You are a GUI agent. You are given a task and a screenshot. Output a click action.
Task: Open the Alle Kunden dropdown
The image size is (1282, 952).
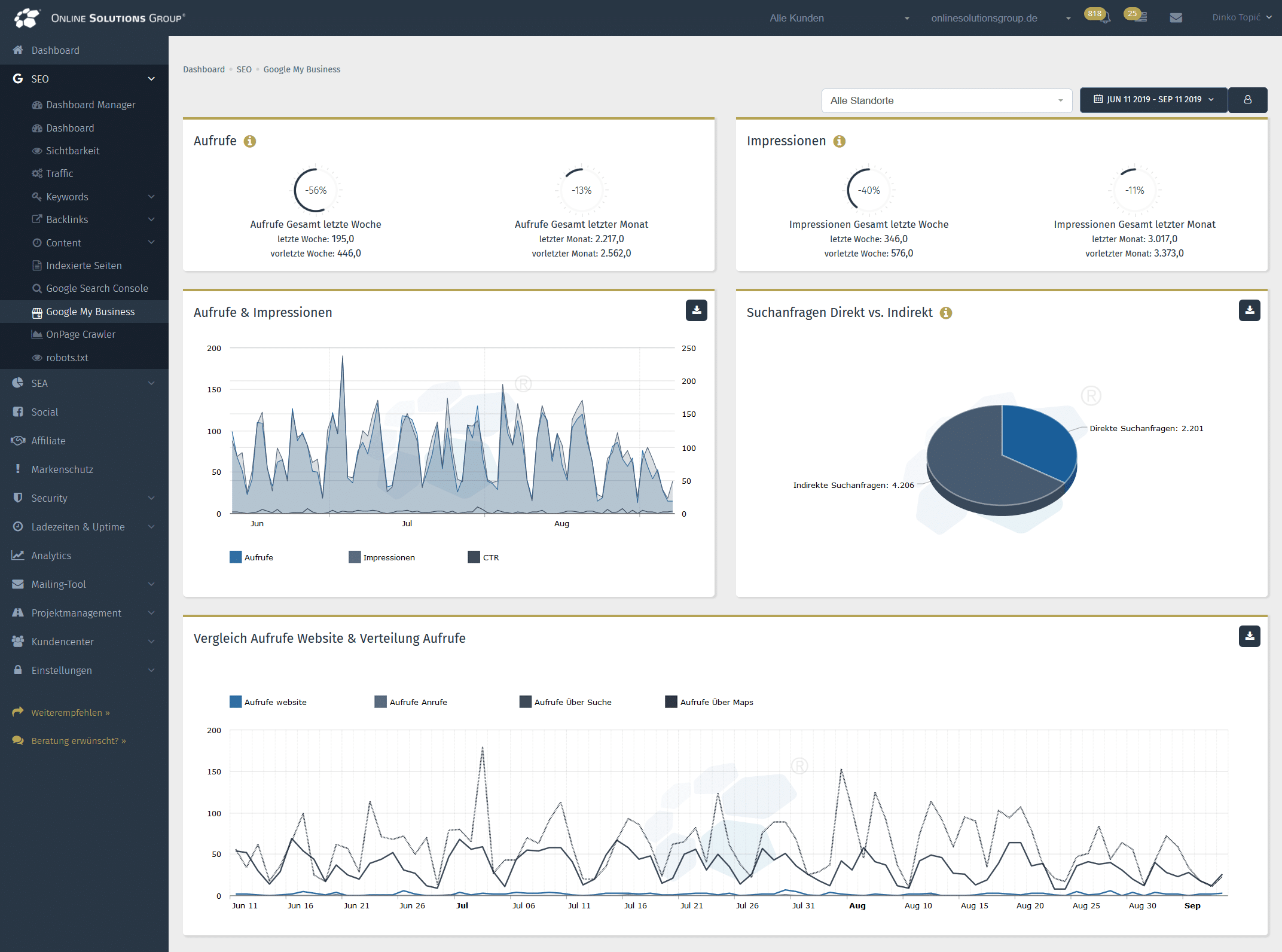[x=840, y=18]
